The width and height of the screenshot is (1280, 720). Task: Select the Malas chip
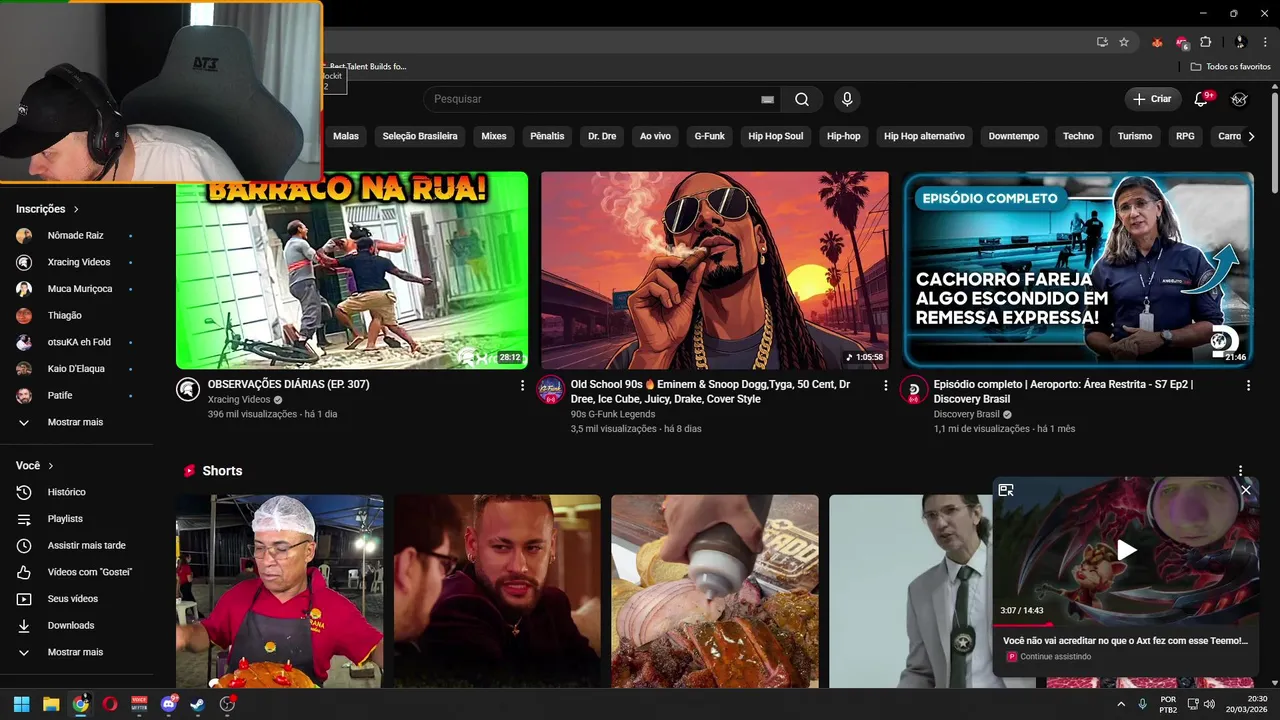[x=346, y=136]
